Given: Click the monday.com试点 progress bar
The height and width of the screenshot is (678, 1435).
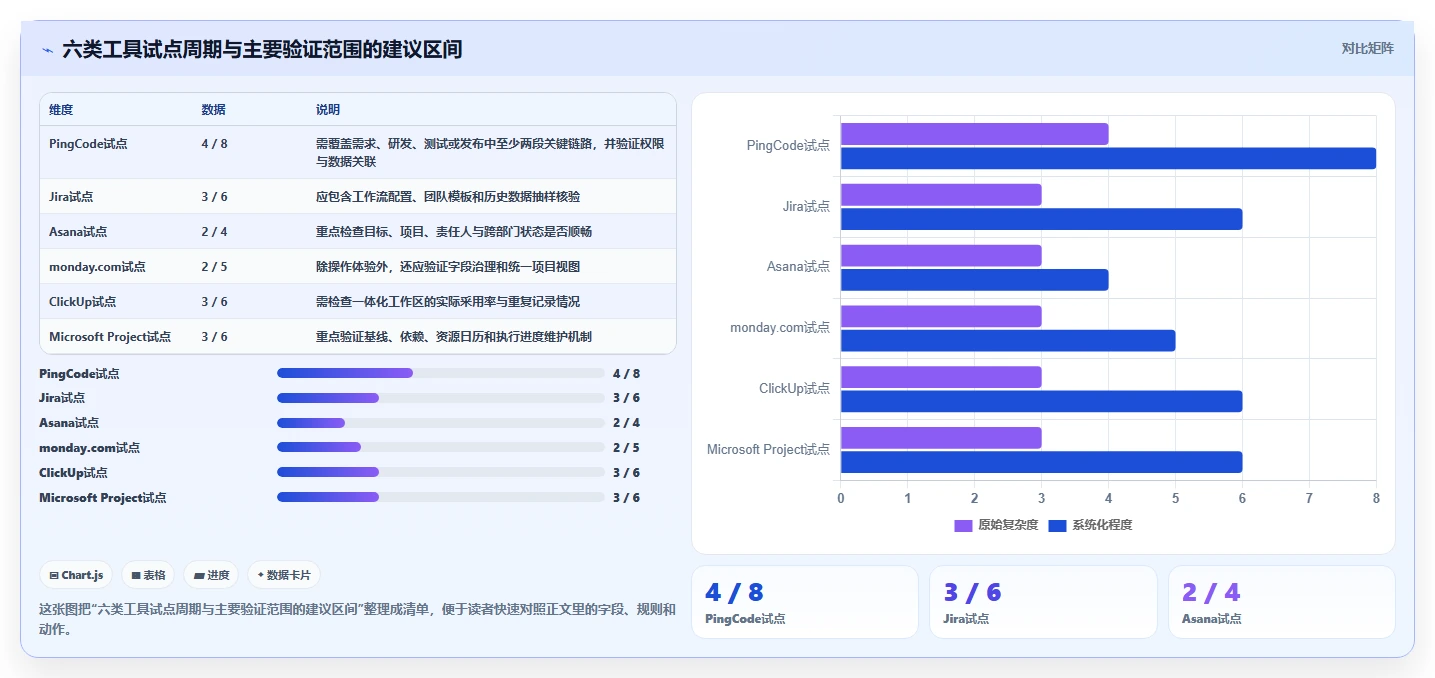Looking at the screenshot, I should pyautogui.click(x=441, y=447).
